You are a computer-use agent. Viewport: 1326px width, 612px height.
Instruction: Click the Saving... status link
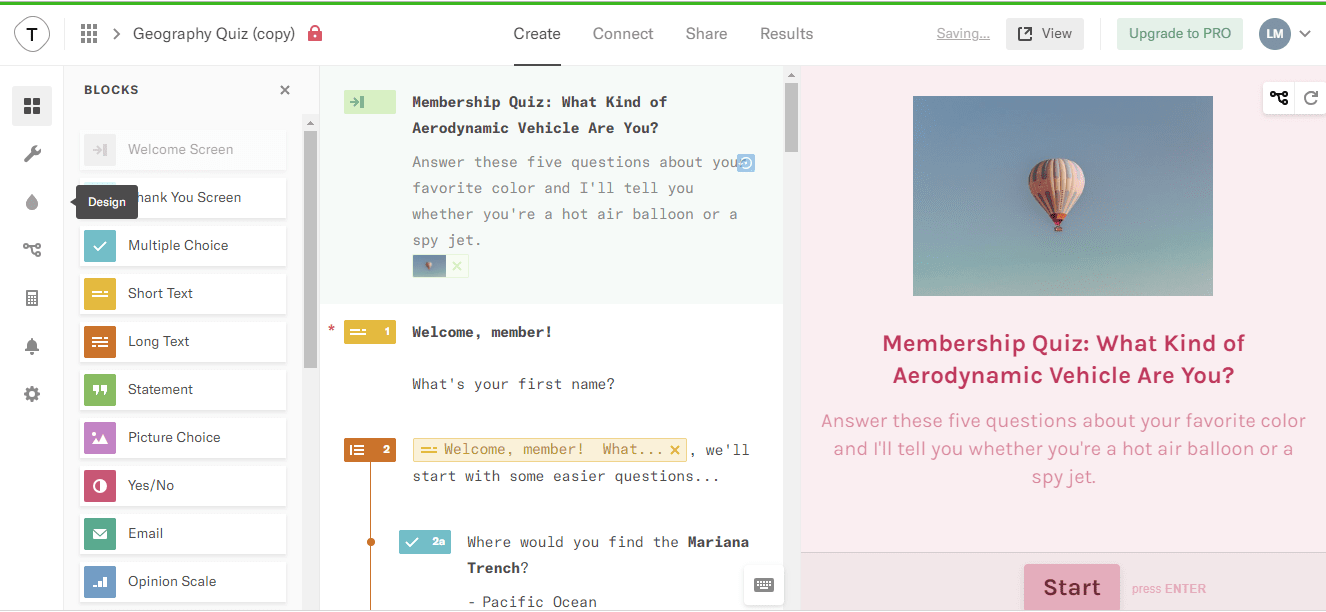tap(963, 34)
